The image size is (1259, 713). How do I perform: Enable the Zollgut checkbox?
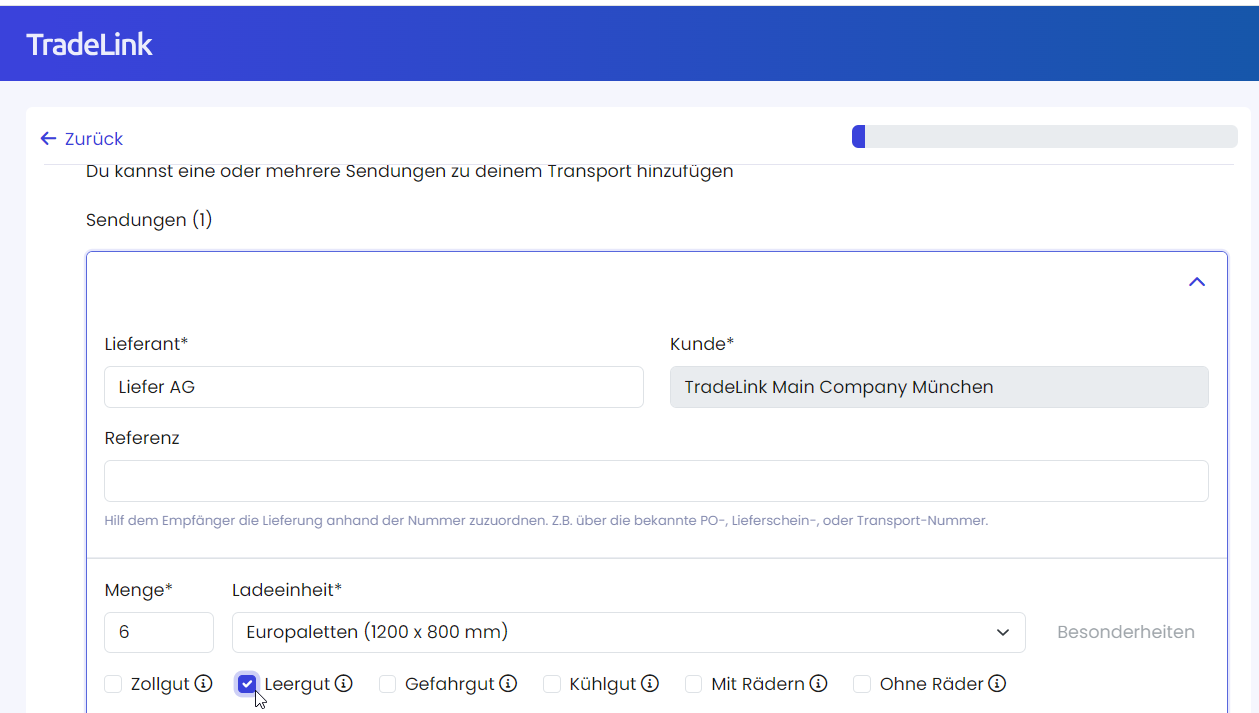[114, 684]
